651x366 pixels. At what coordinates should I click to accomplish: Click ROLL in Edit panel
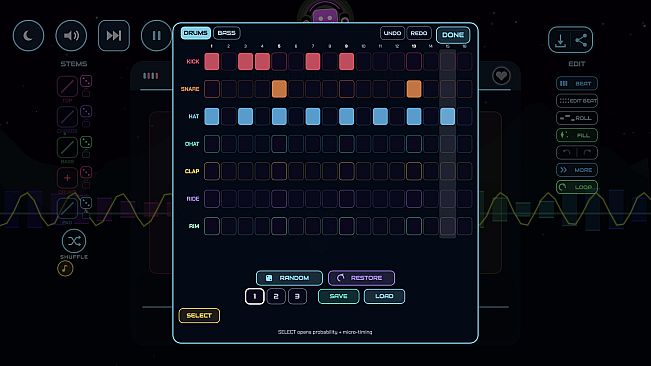pos(577,118)
